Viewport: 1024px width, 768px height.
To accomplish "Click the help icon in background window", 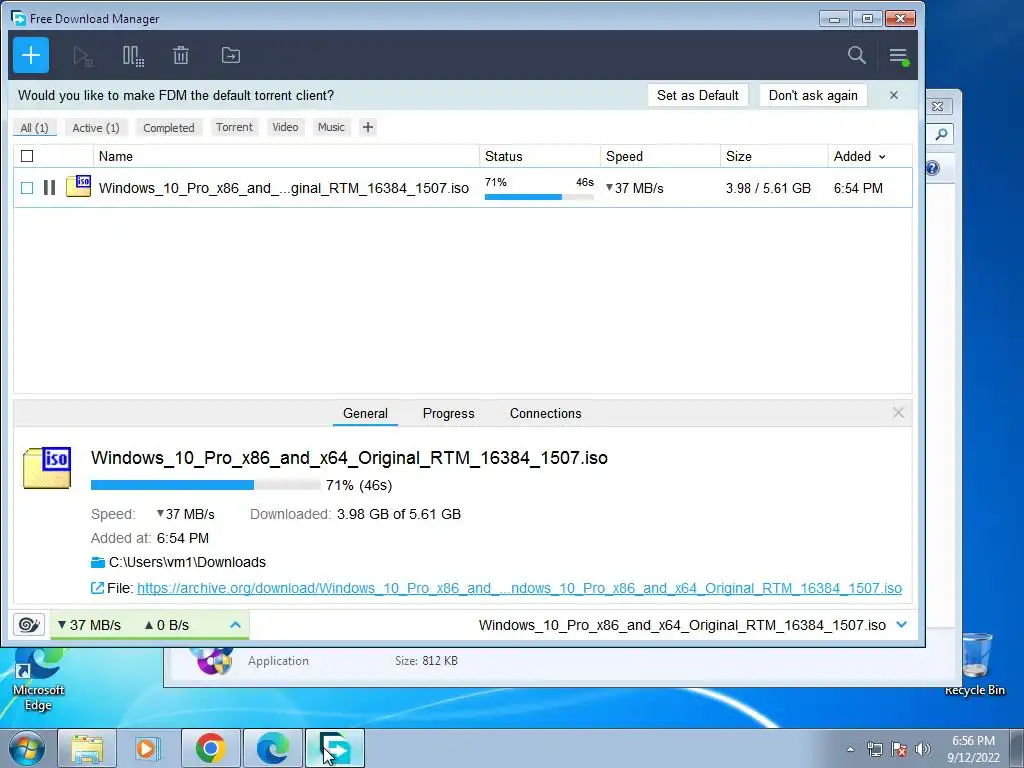I will (933, 168).
